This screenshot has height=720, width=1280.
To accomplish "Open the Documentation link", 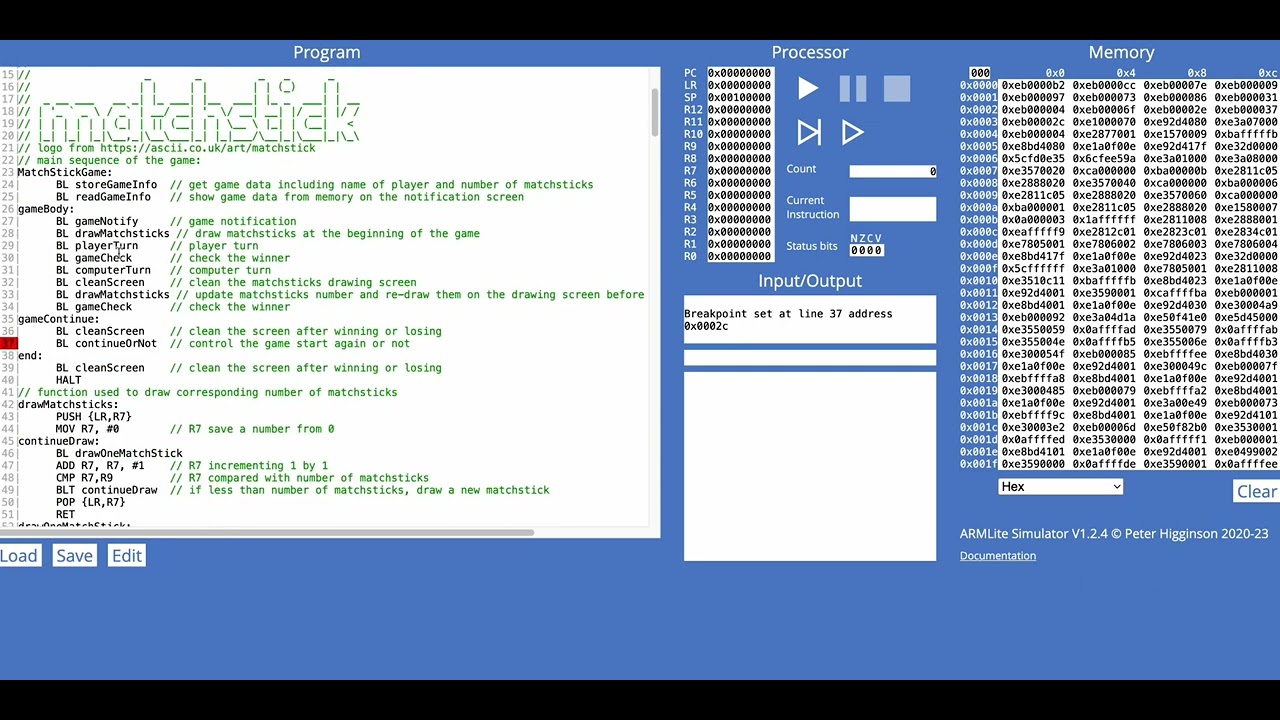I will [x=998, y=556].
